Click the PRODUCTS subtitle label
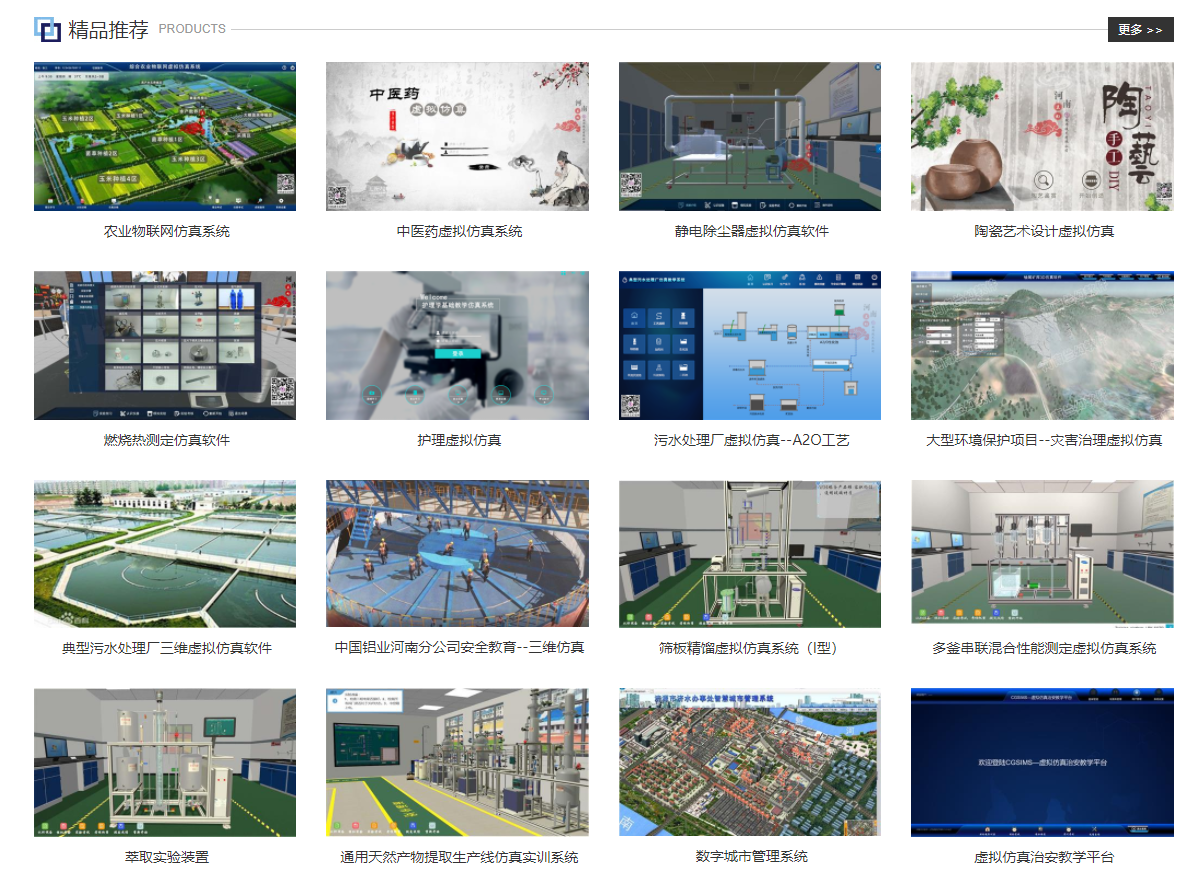This screenshot has width=1194, height=878. pos(192,29)
